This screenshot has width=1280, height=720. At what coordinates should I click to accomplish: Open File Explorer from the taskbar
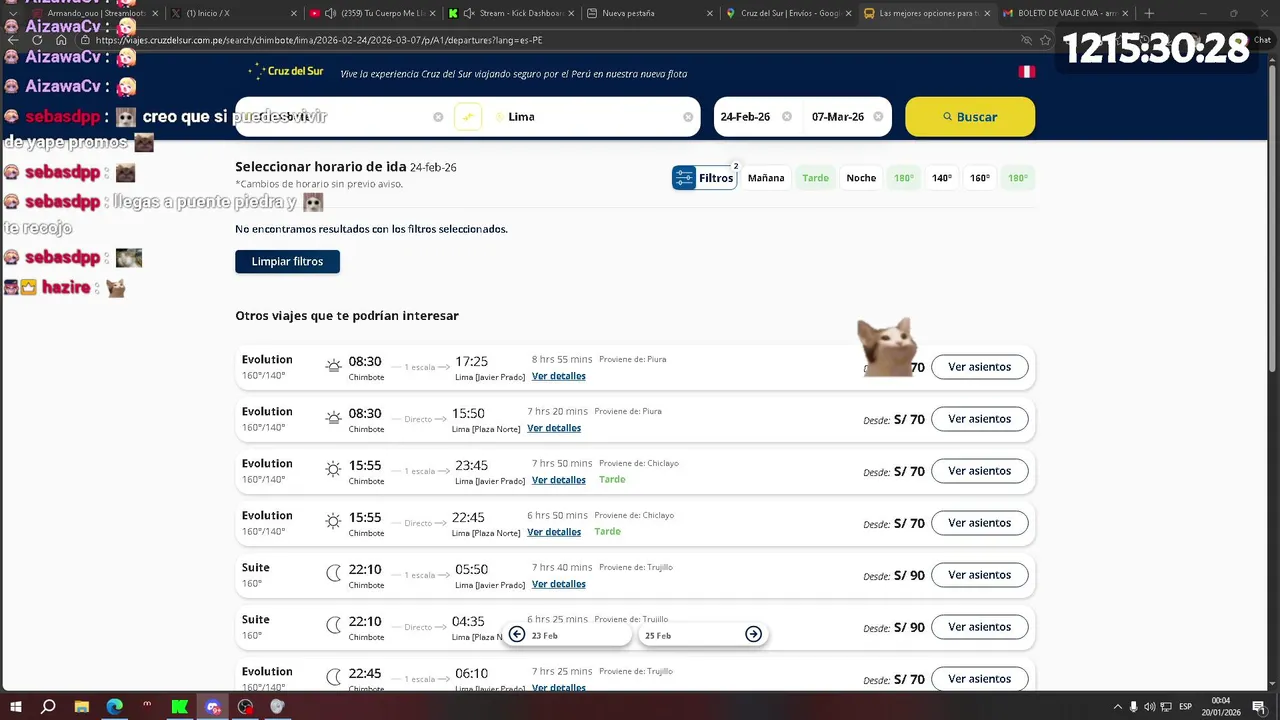(x=82, y=707)
